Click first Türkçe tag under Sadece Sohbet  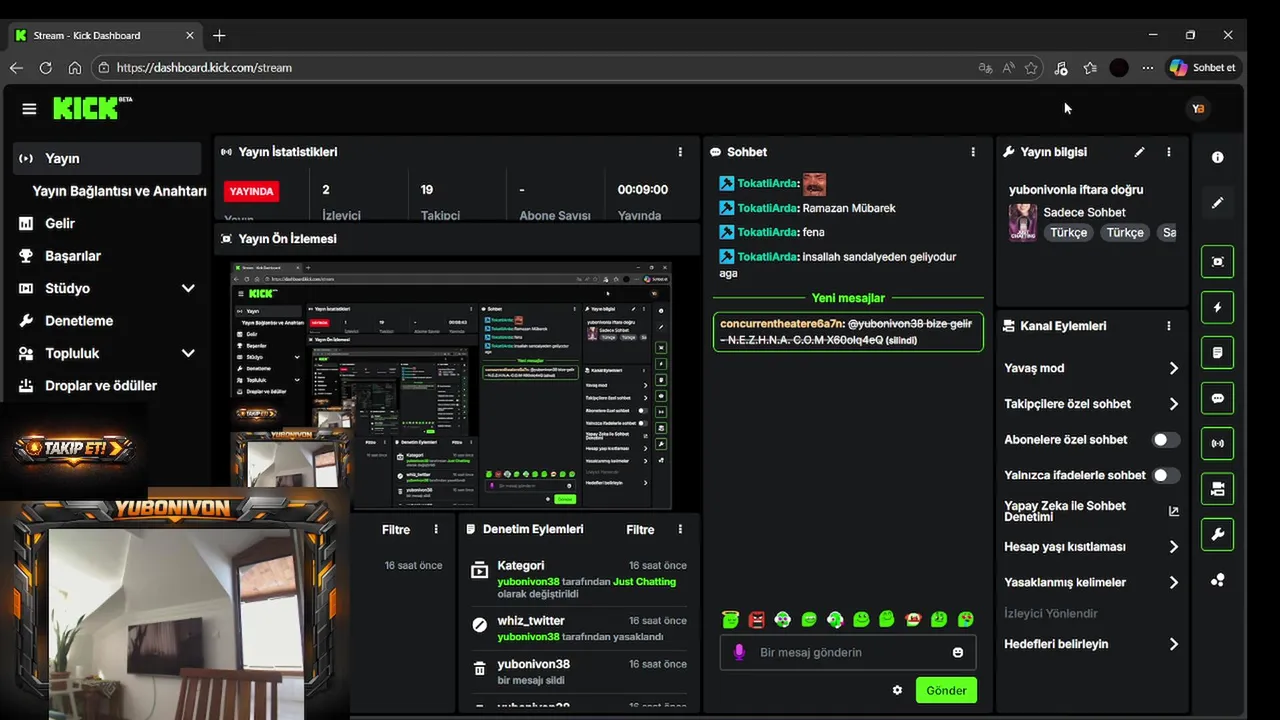[1068, 232]
